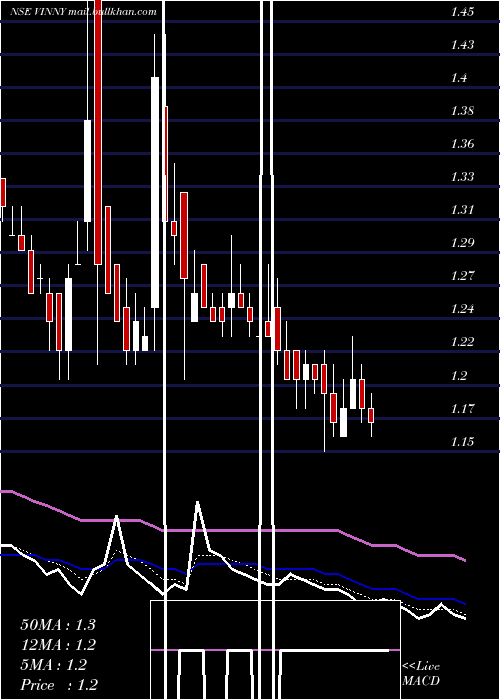Click the 1.38 price axis label
The height and width of the screenshot is (700, 500).
tap(462, 111)
